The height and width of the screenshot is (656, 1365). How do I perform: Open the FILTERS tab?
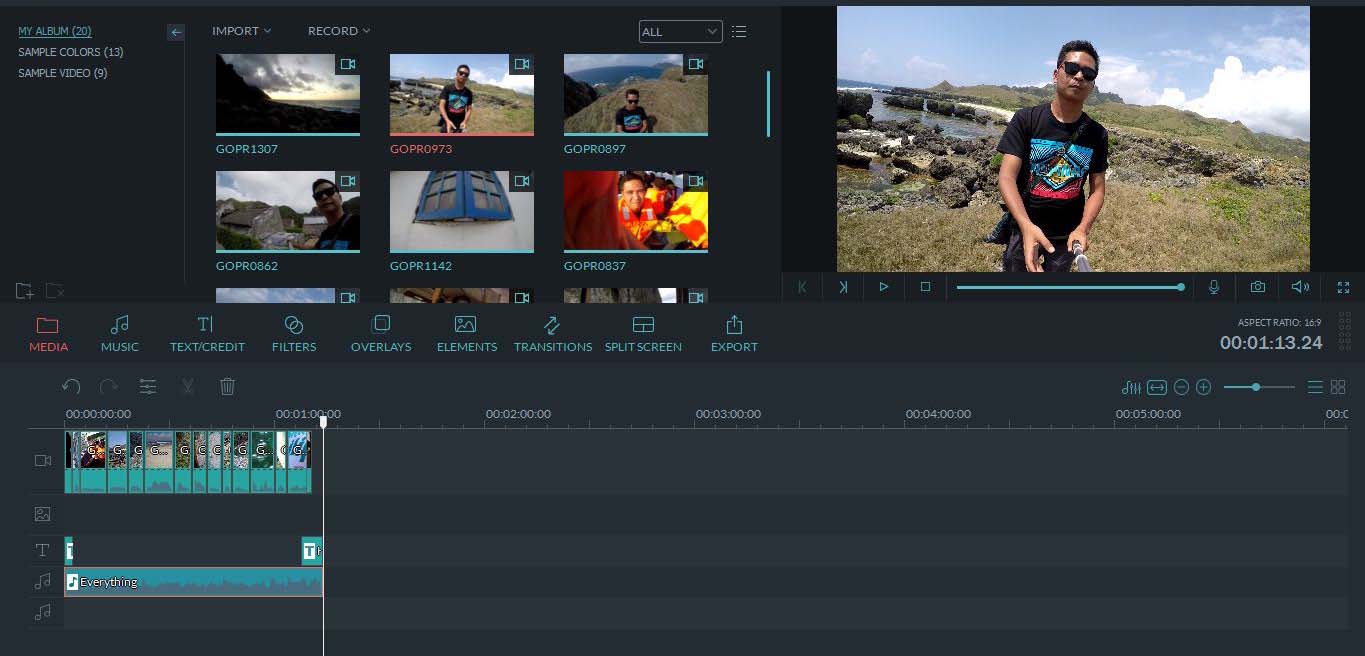(x=294, y=334)
